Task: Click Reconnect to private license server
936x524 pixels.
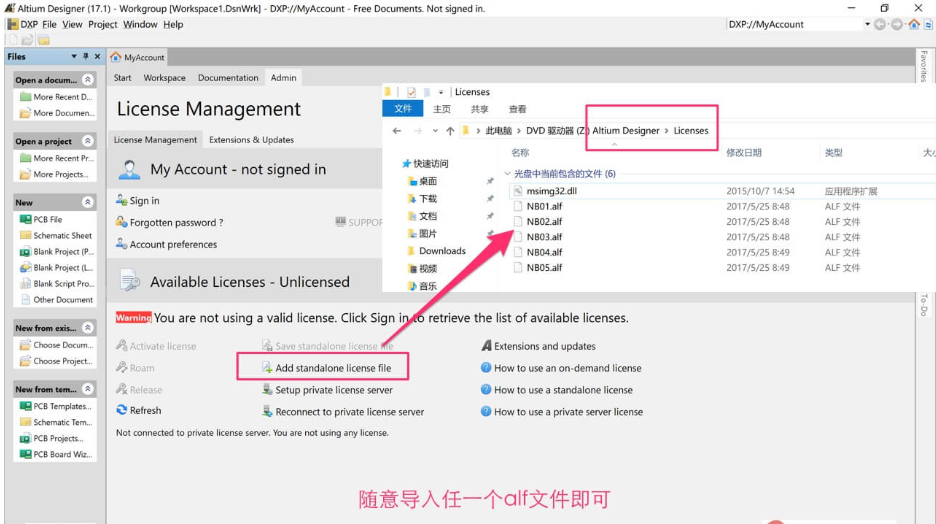Action: coord(343,412)
